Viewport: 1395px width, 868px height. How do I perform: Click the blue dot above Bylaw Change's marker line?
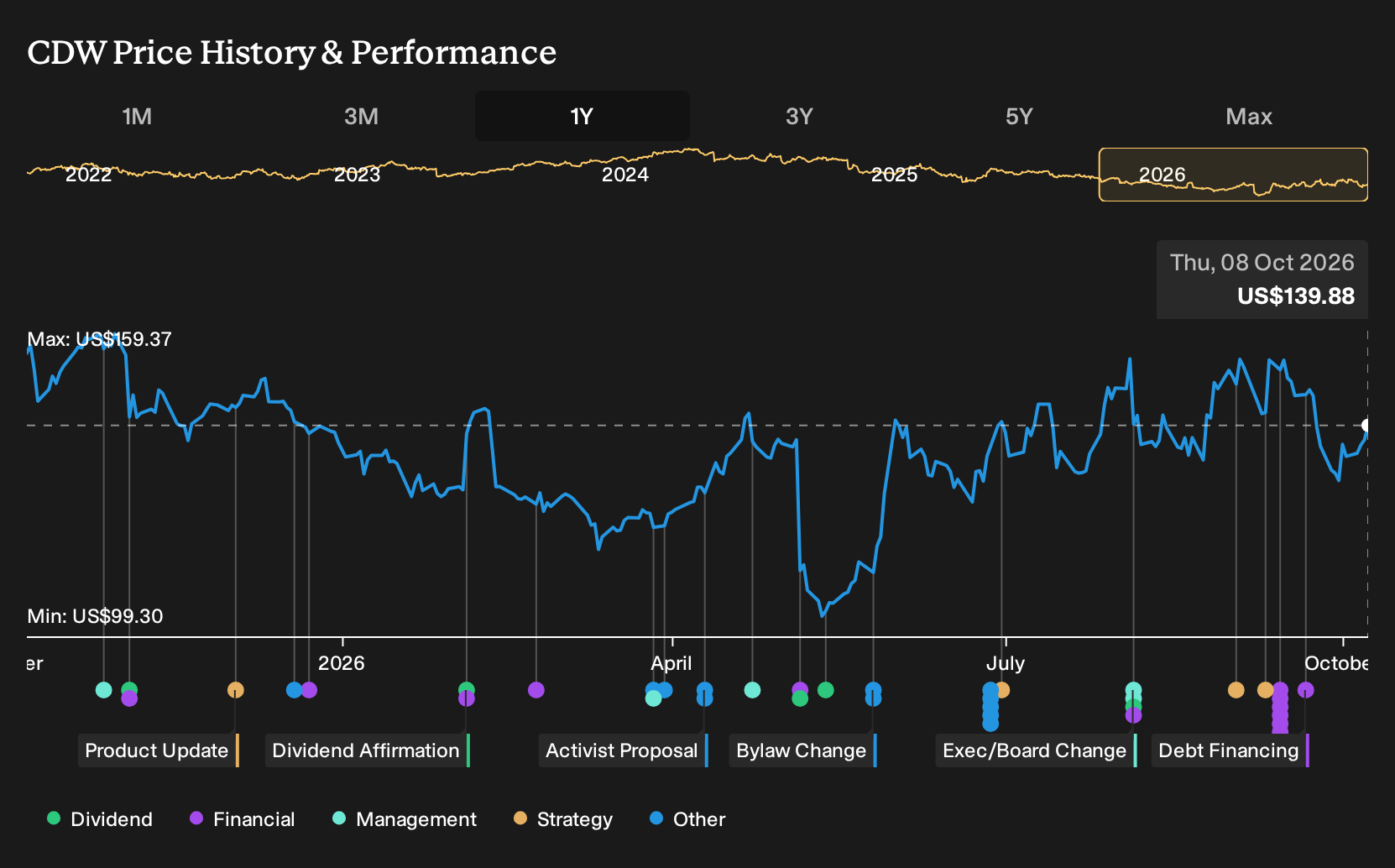874,690
